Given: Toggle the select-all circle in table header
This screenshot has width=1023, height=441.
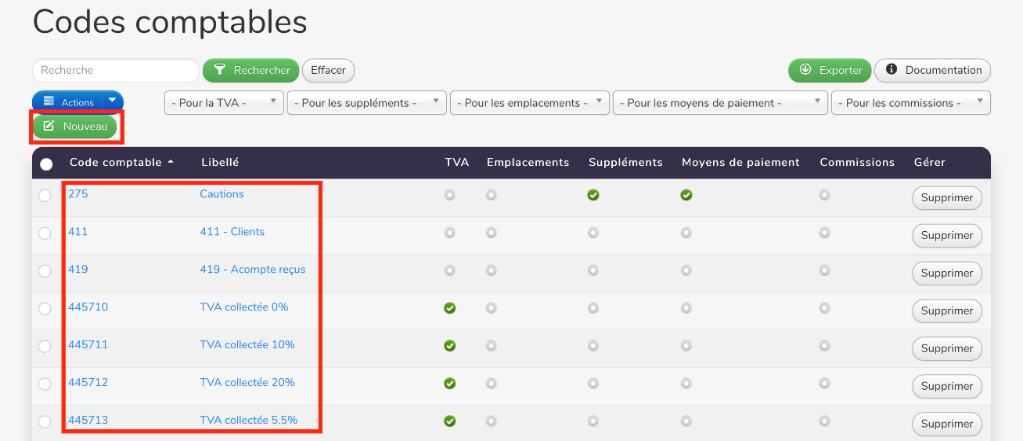Looking at the screenshot, I should point(46,164).
